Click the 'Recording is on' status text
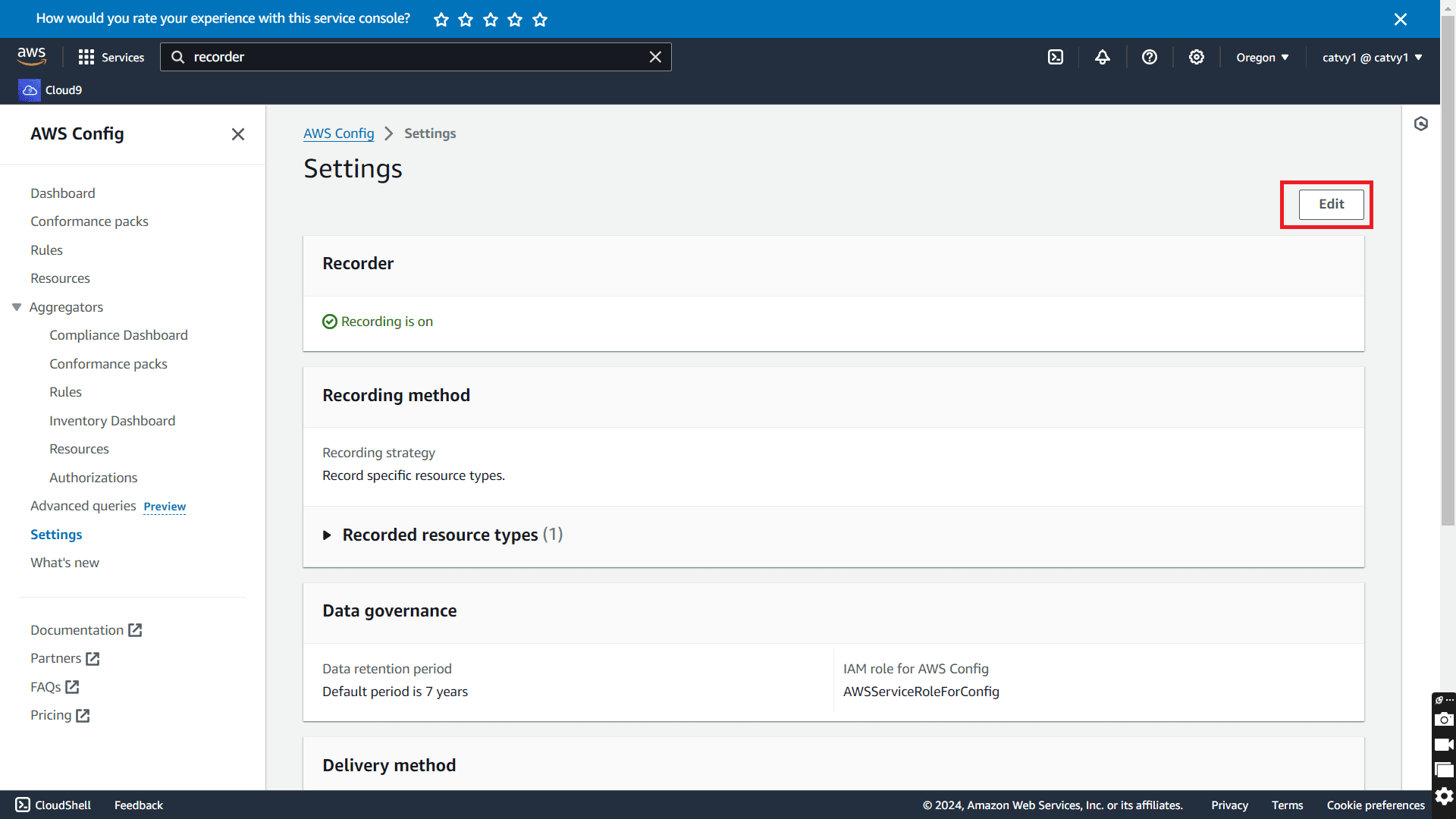Screen dimensions: 1456x819 tap(387, 322)
